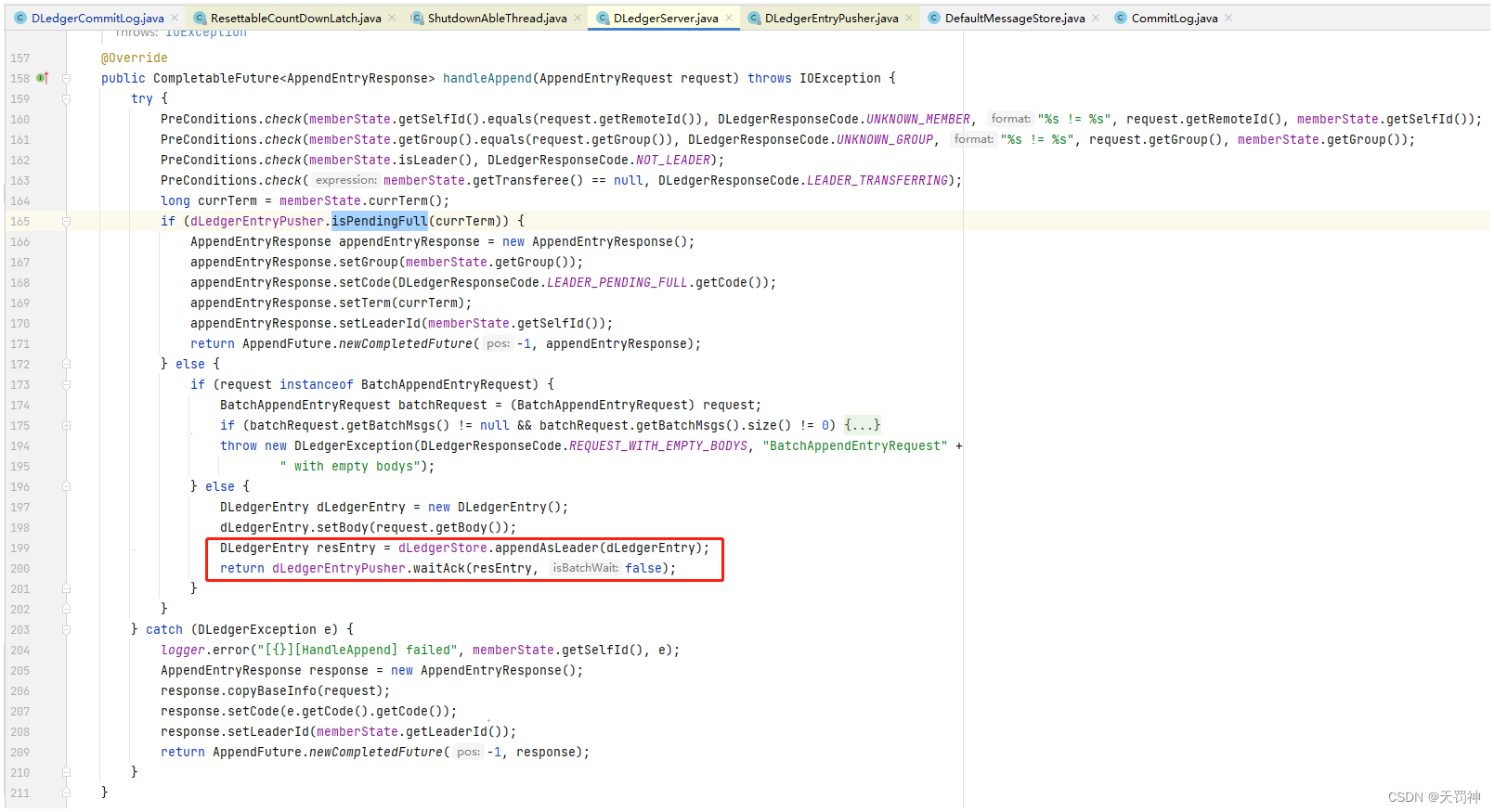The height and width of the screenshot is (812, 1494).
Task: Fold the inner else block at line 196
Action: click(66, 486)
